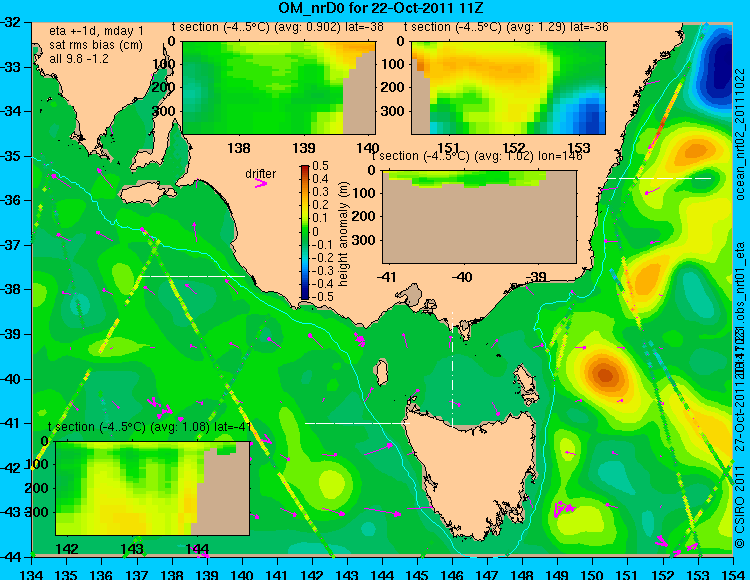
Task: Click the vertical '© CSIRO 2011' copyright text
Action: (x=740, y=507)
